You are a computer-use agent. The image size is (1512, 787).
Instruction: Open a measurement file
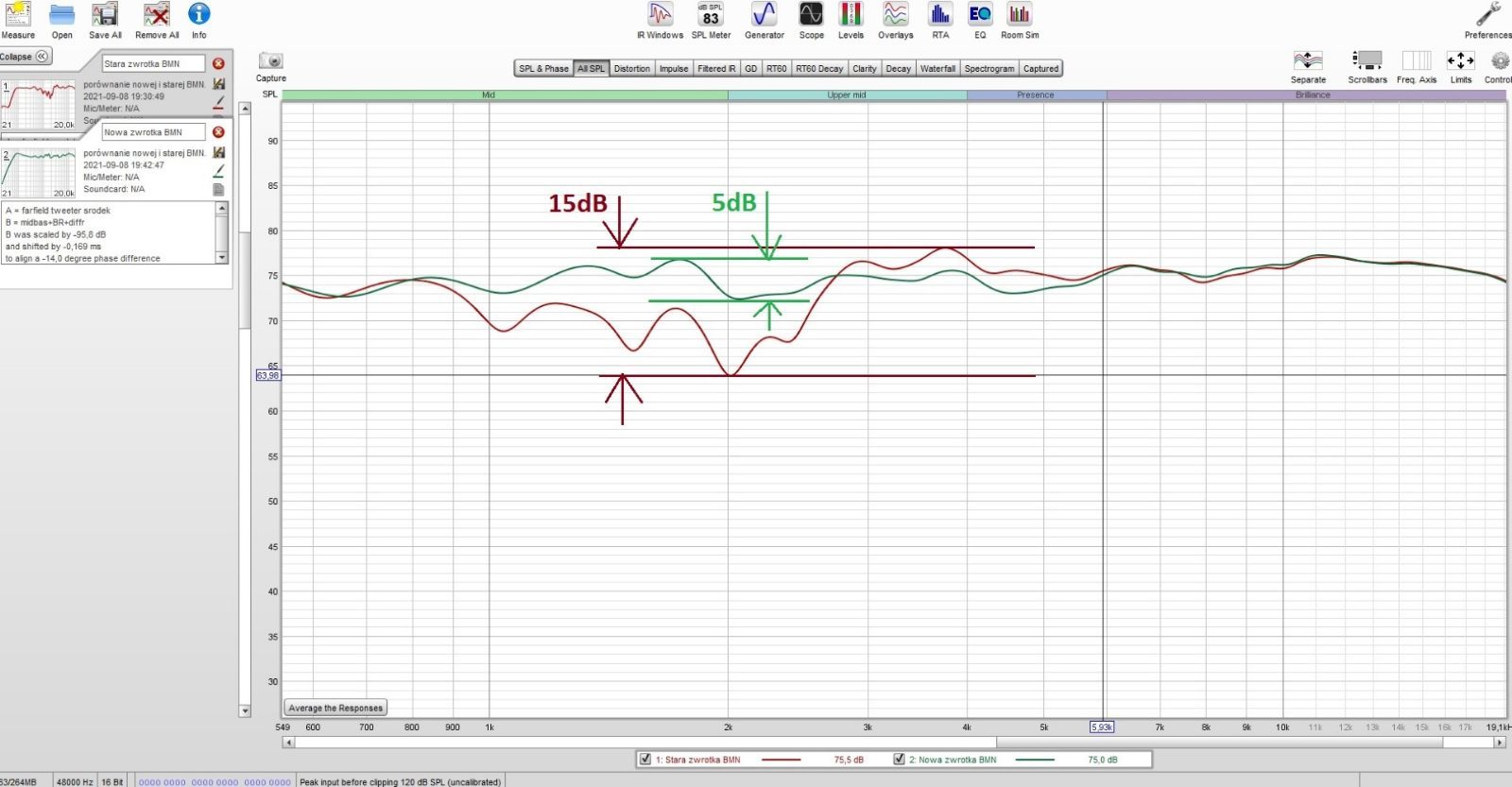click(x=62, y=20)
